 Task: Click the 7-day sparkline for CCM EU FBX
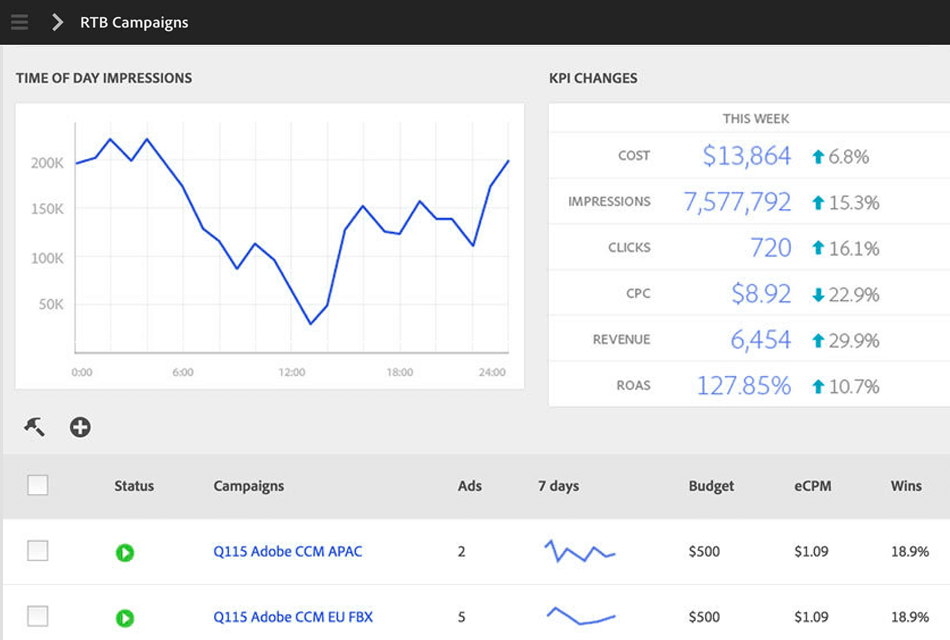tap(580, 615)
